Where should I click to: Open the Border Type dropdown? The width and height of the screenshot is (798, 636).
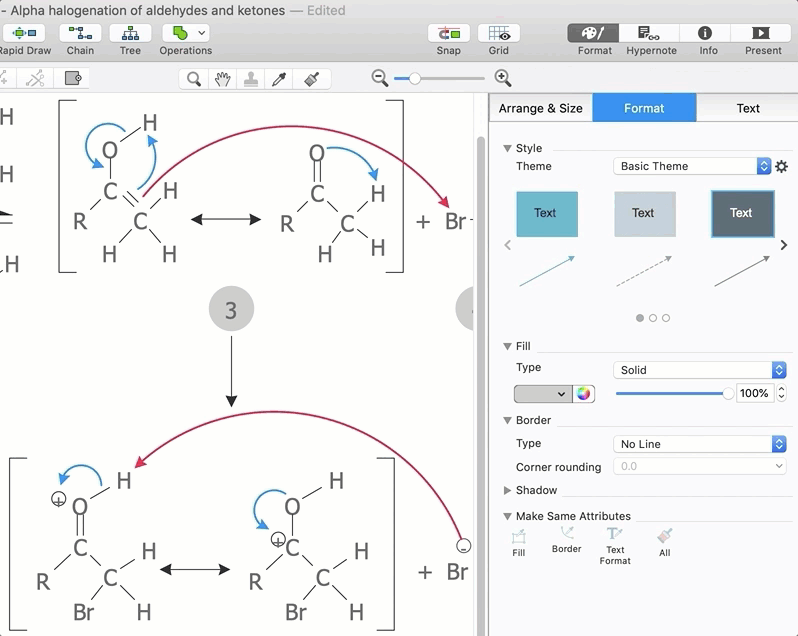[700, 444]
